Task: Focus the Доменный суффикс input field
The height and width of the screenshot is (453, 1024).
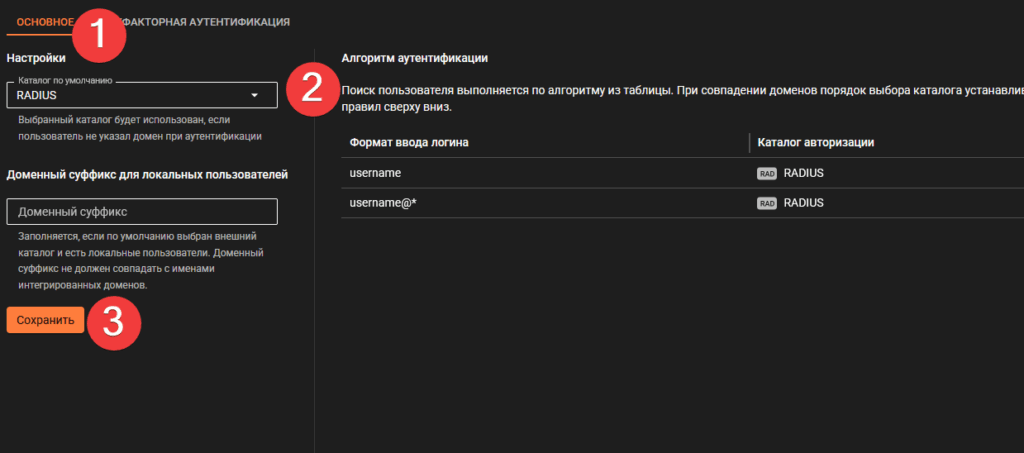Action: (141, 212)
